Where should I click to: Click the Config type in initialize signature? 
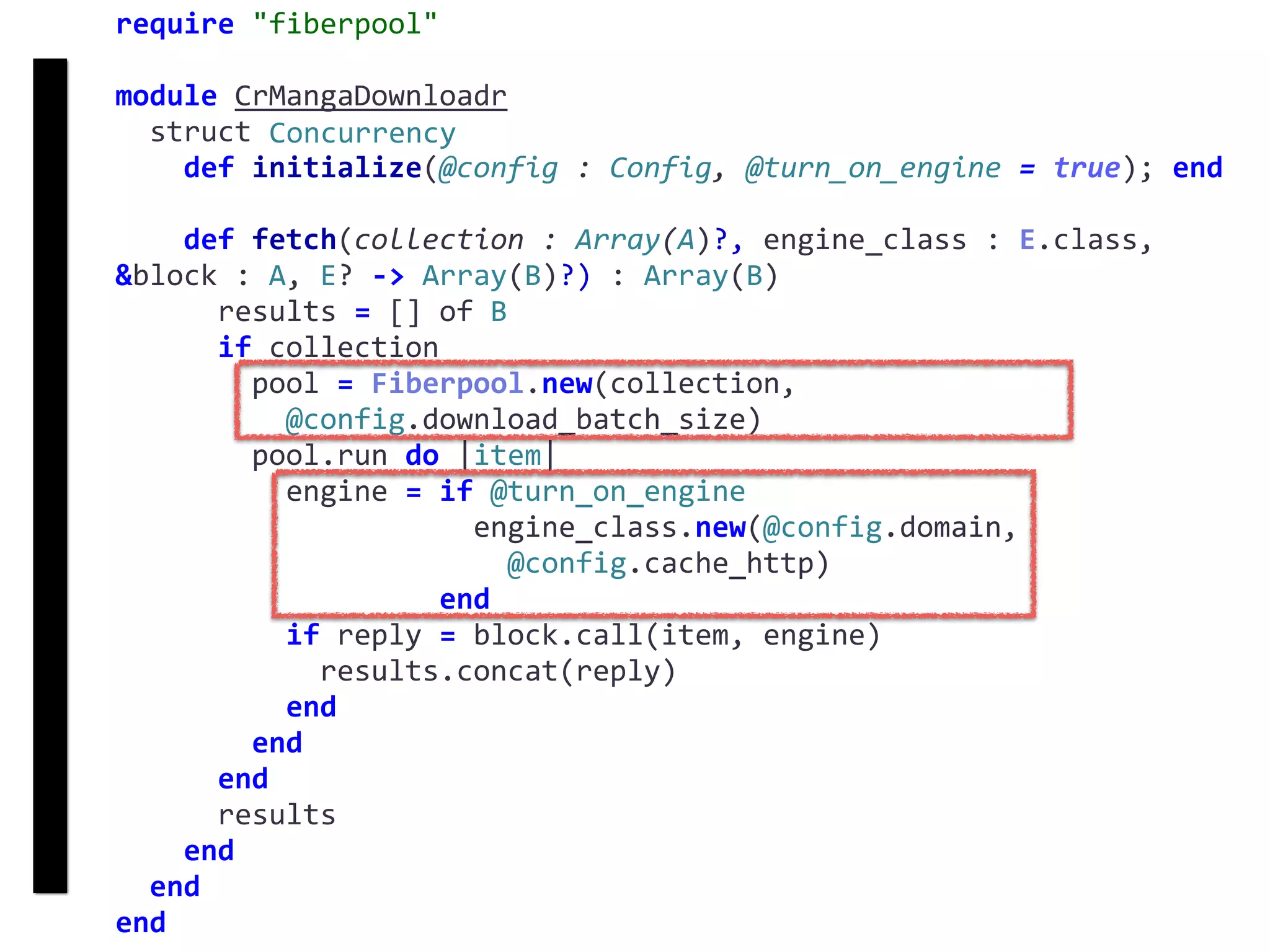pos(660,169)
